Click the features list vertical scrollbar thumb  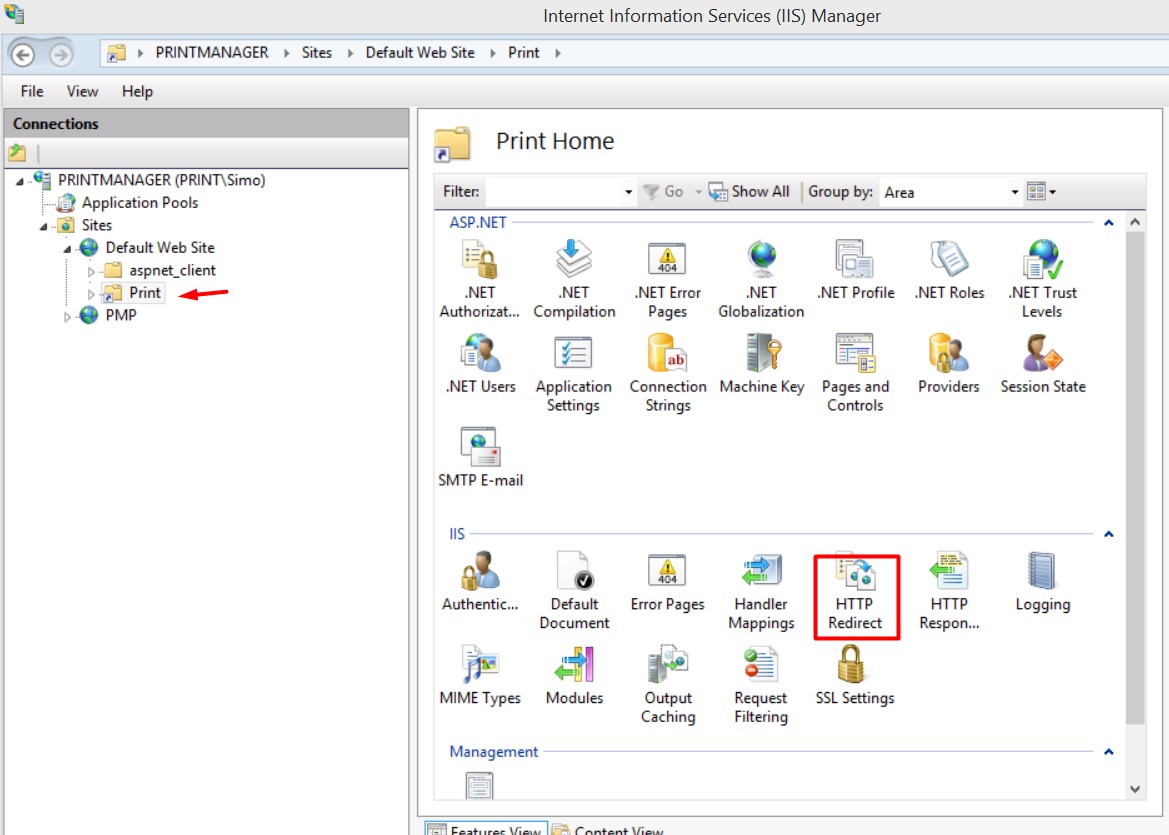(1135, 477)
